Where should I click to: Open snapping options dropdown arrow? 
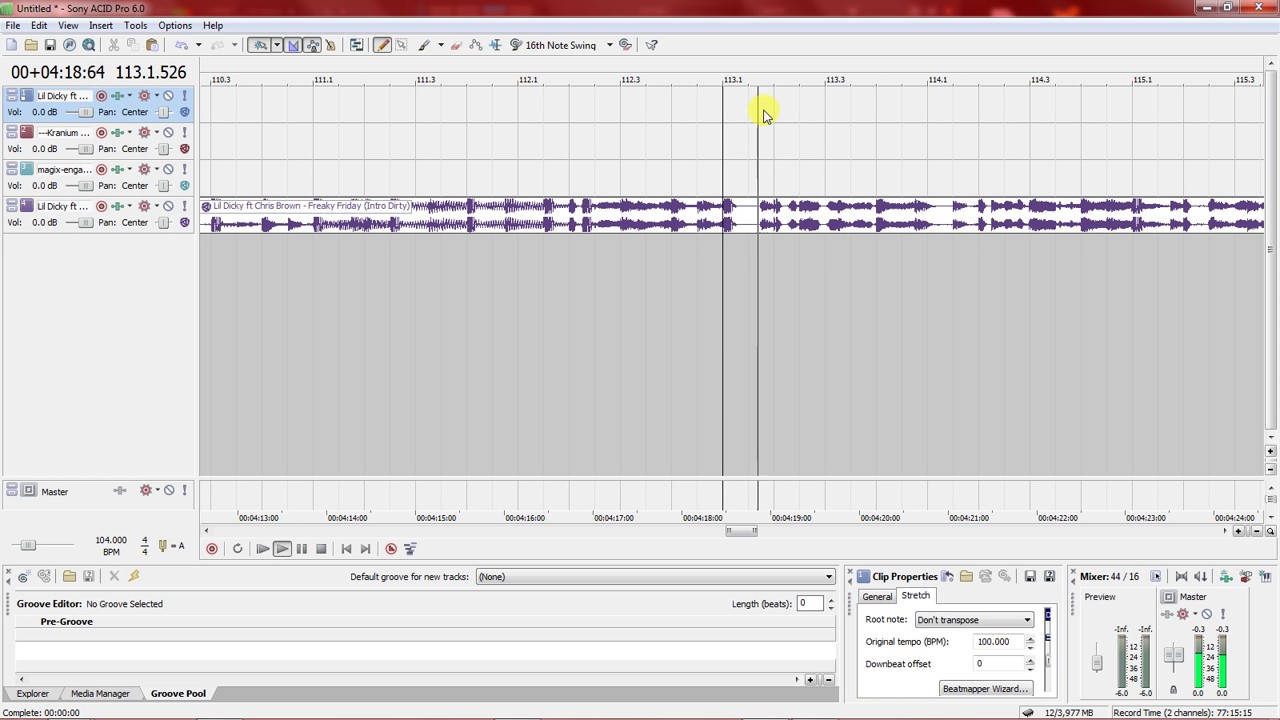[x=277, y=45]
